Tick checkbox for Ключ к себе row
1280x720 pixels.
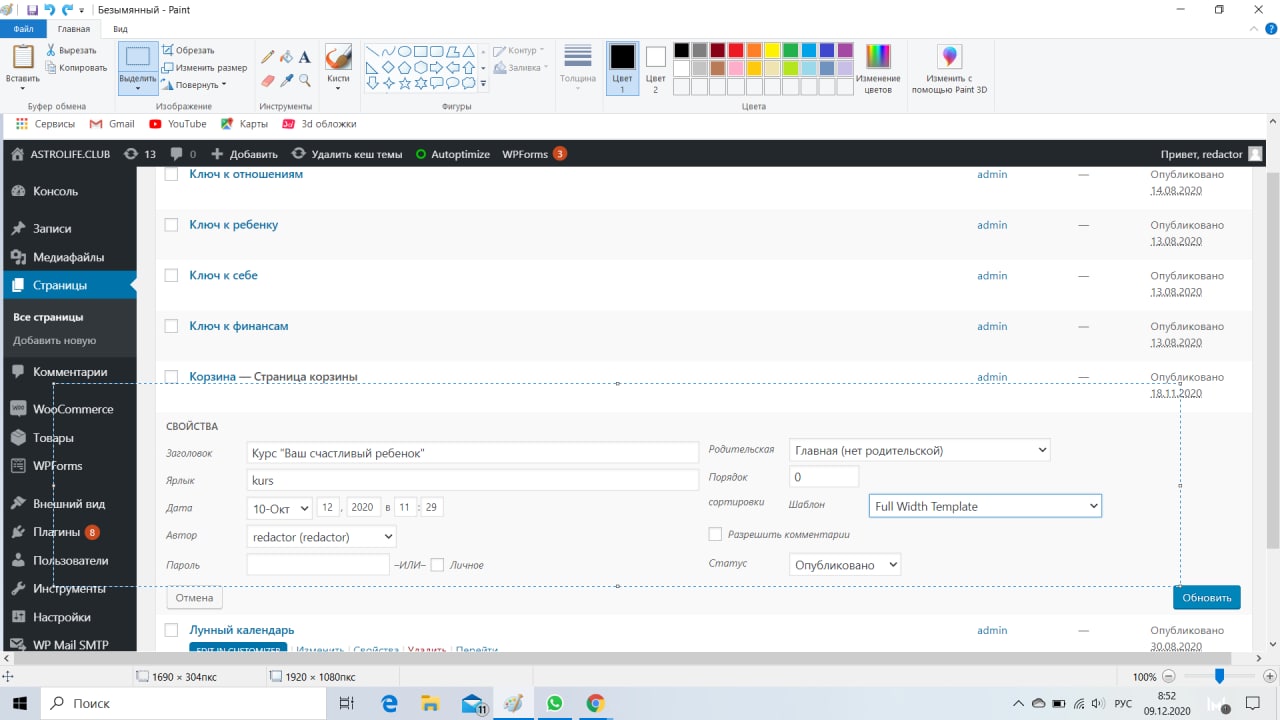171,275
